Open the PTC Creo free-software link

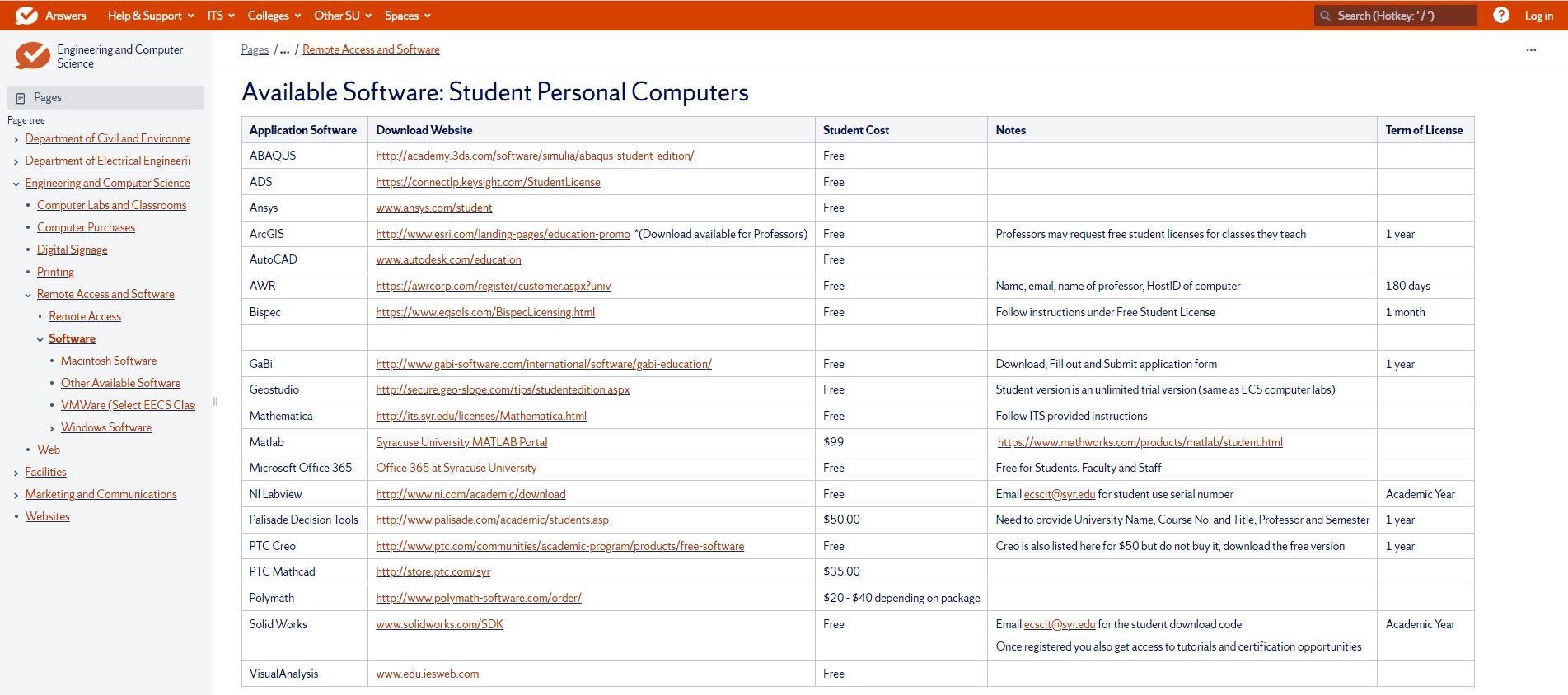[560, 546]
